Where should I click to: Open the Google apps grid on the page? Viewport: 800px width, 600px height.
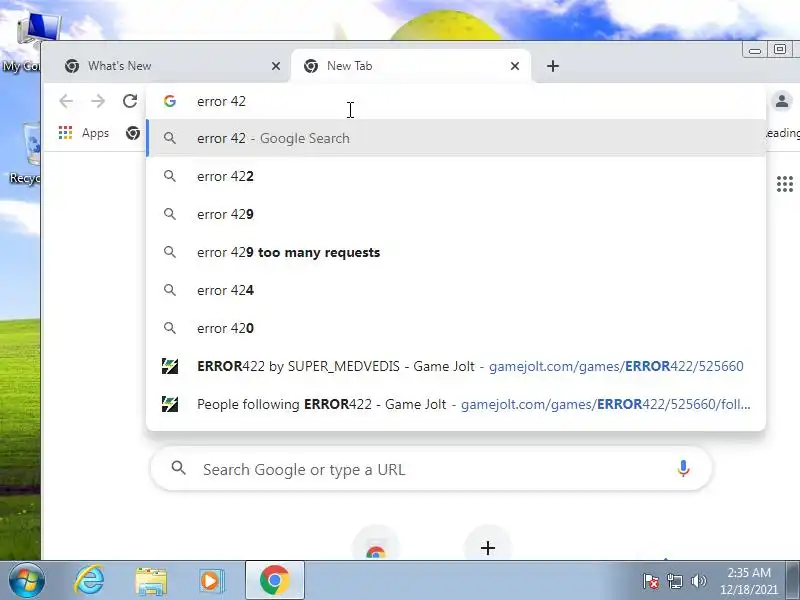click(x=785, y=184)
